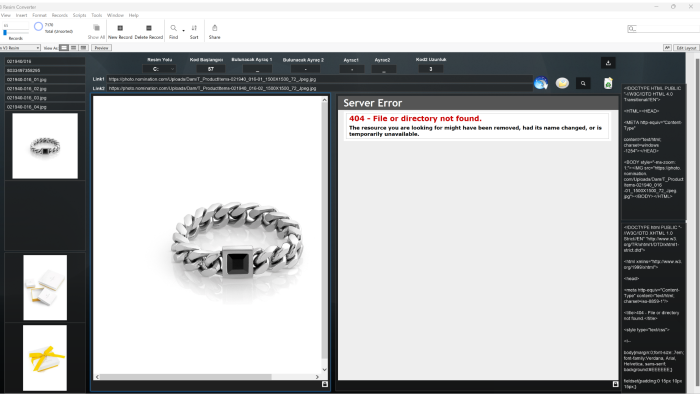The height and width of the screenshot is (394, 700).
Task: Click the blue globe download icon
Action: pos(541,83)
